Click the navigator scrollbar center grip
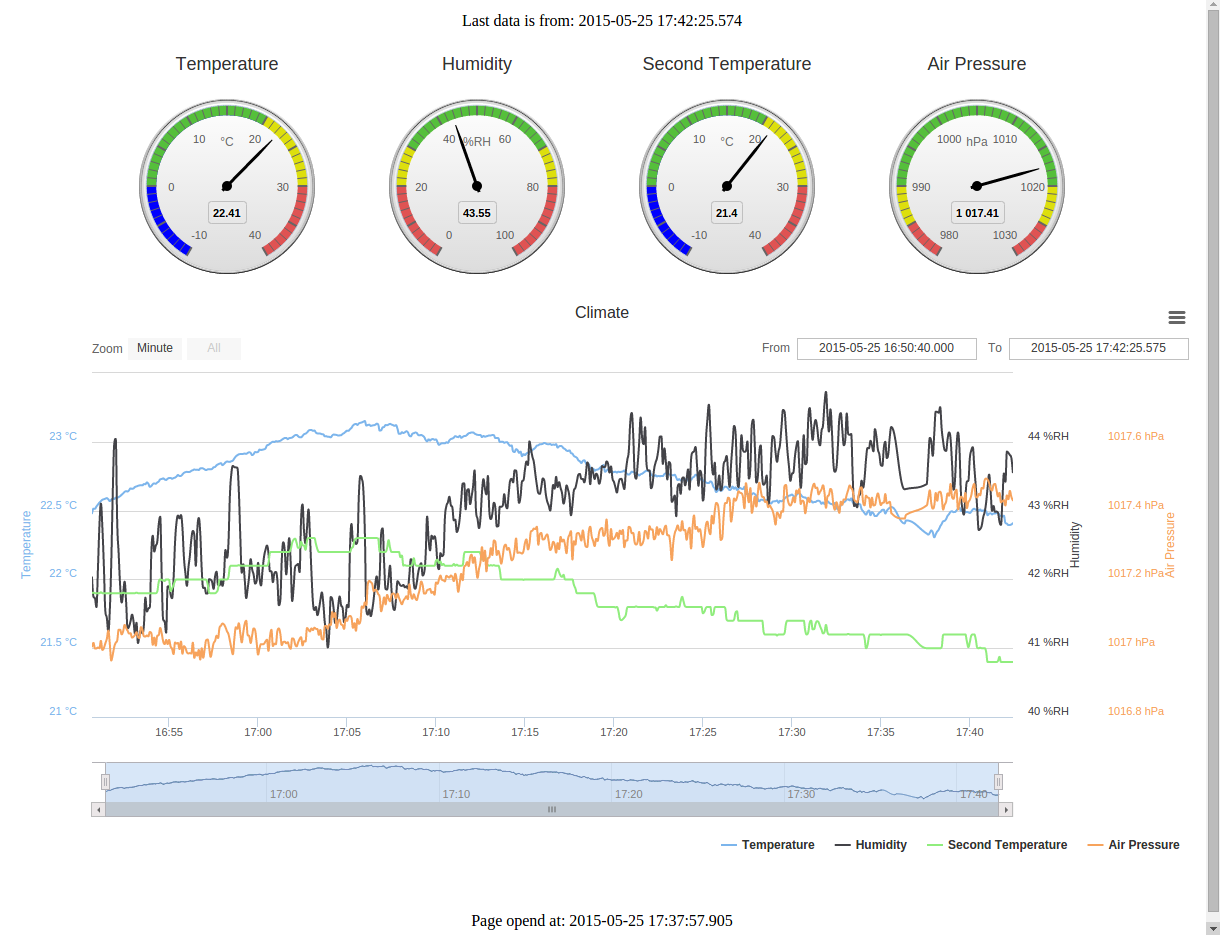The height and width of the screenshot is (935, 1220). (551, 809)
